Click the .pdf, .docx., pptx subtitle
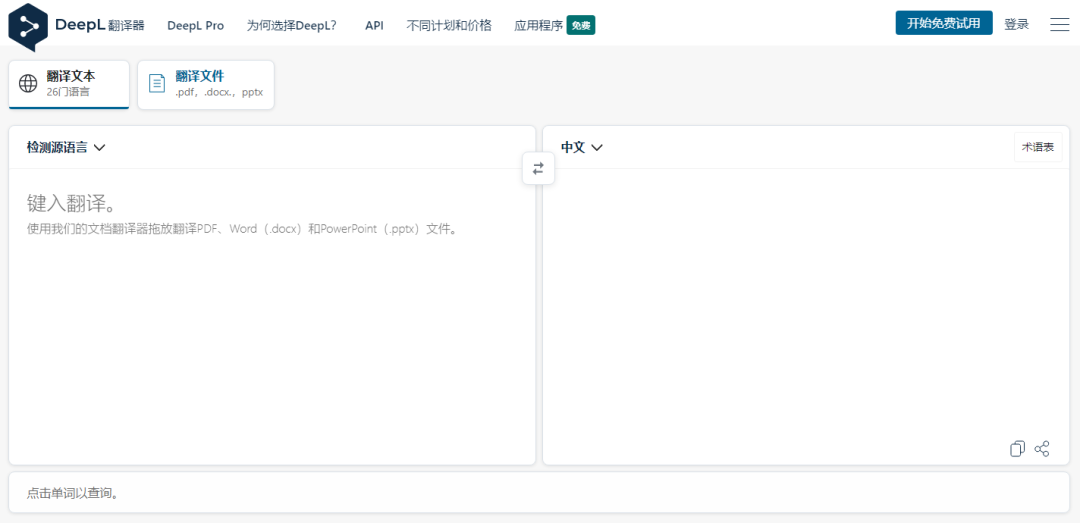Image resolution: width=1080 pixels, height=523 pixels. pos(219,92)
